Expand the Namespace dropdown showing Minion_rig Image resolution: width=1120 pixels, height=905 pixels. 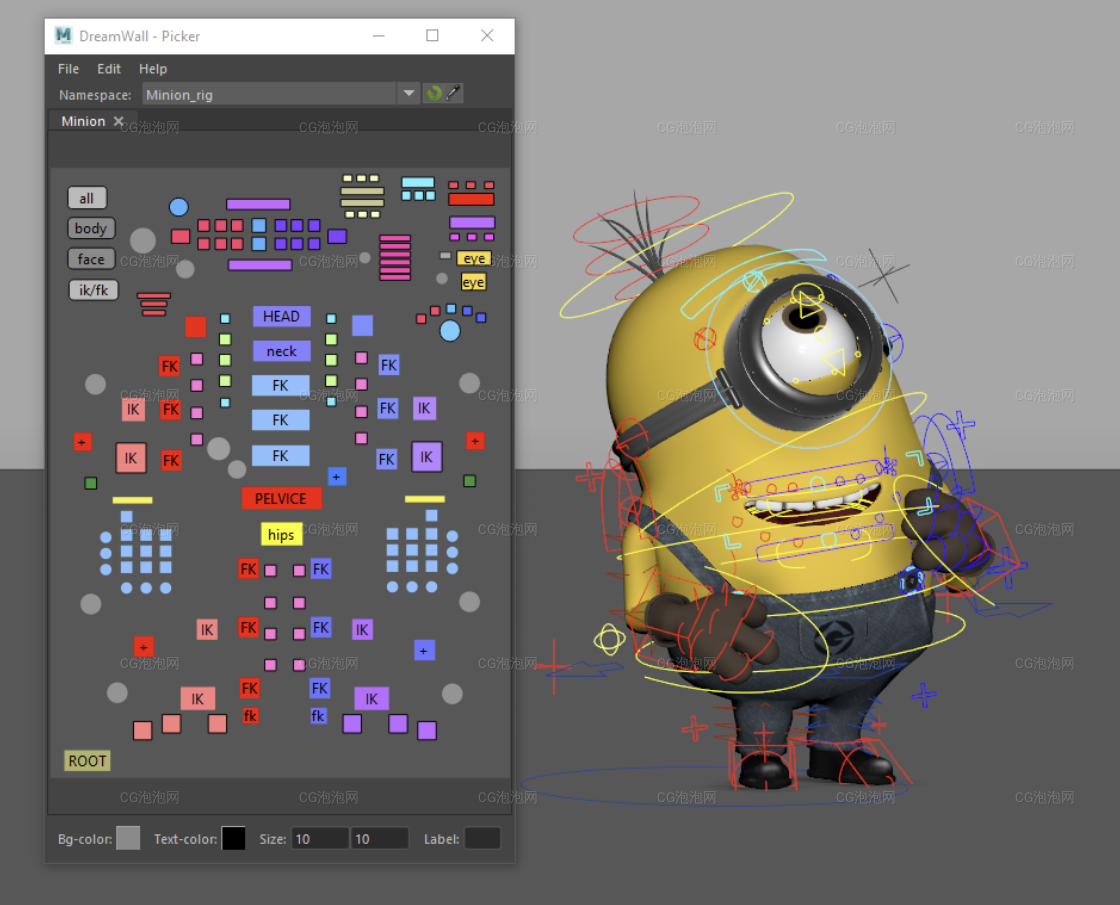tap(409, 94)
